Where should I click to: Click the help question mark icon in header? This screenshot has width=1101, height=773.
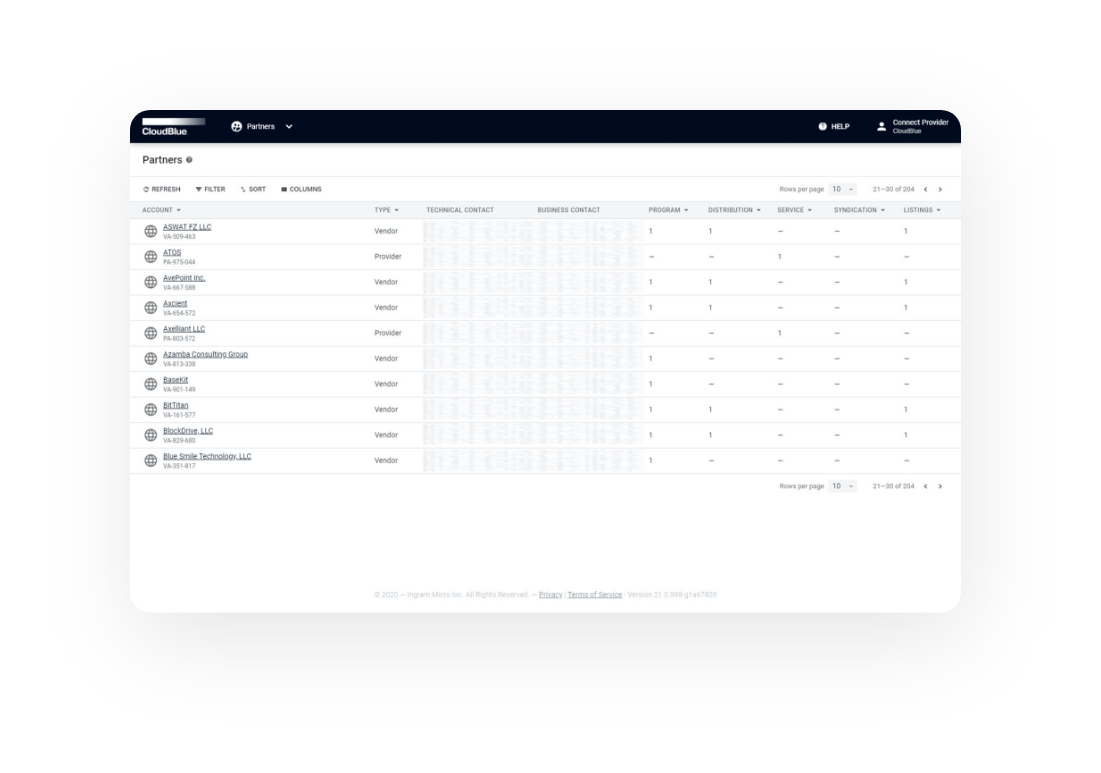[x=822, y=126]
